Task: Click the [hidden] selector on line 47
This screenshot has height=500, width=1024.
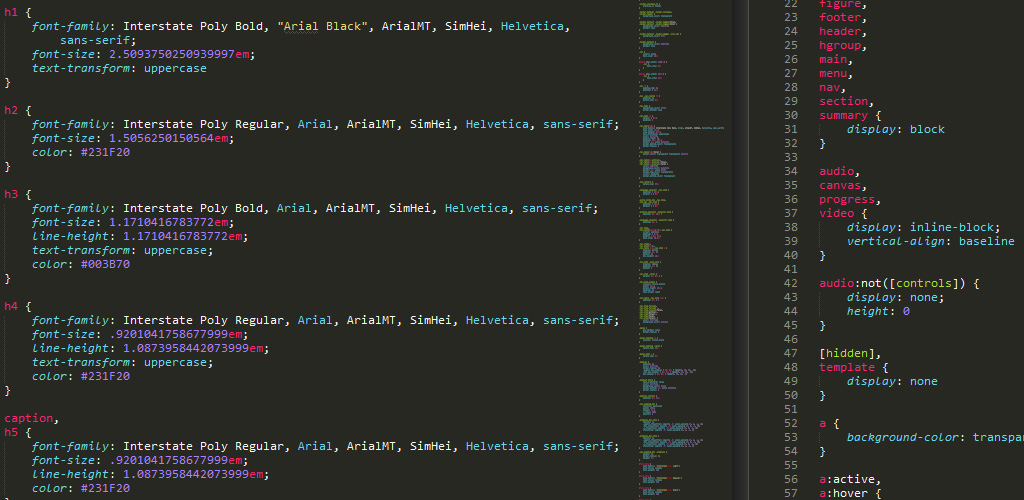Action: [x=847, y=353]
